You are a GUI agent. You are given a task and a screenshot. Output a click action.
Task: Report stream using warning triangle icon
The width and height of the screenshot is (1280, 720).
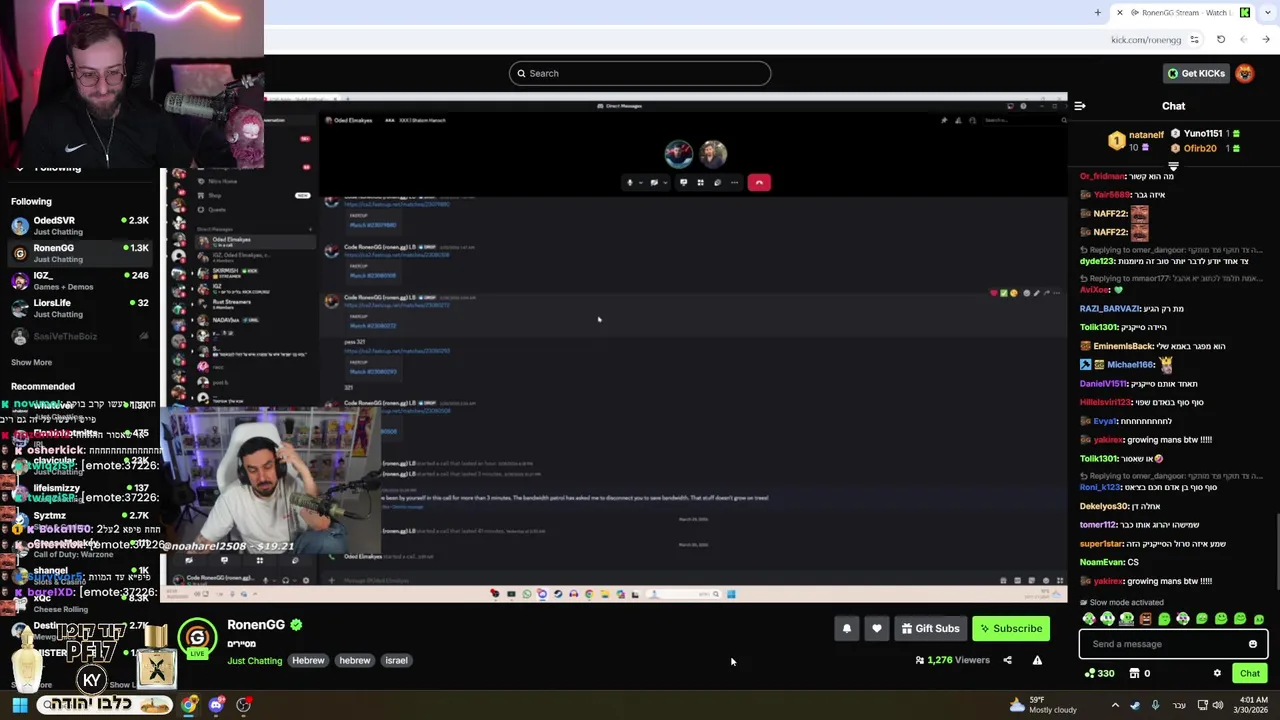(1037, 660)
